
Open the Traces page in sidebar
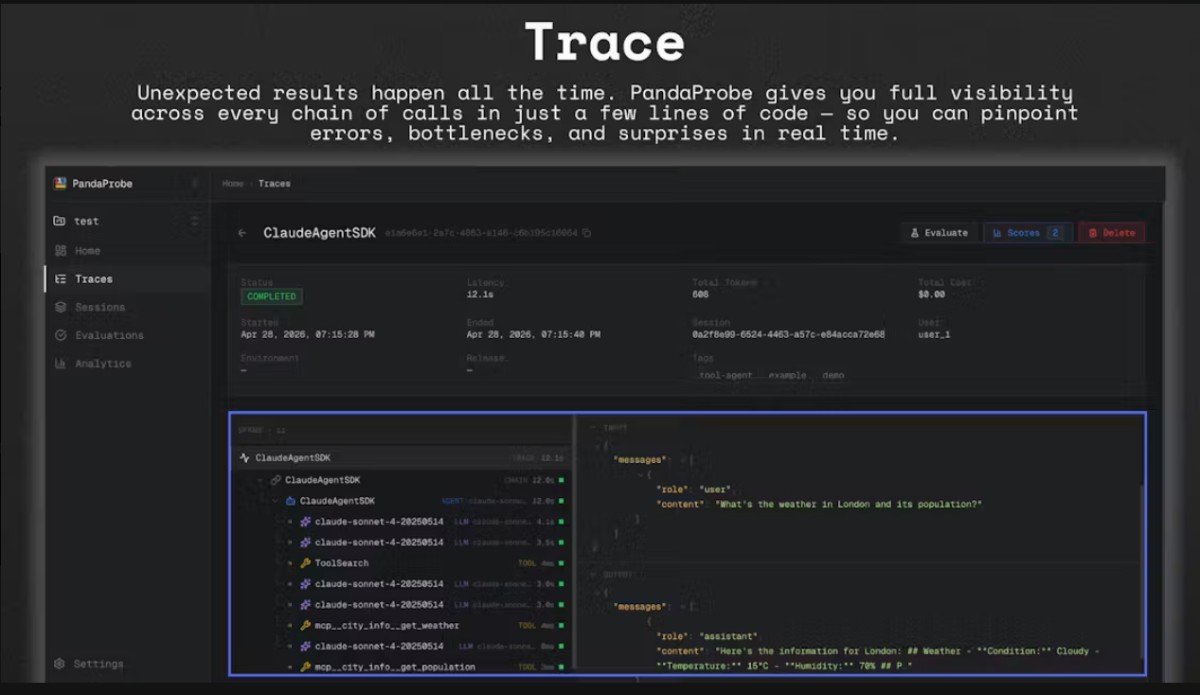coord(127,279)
